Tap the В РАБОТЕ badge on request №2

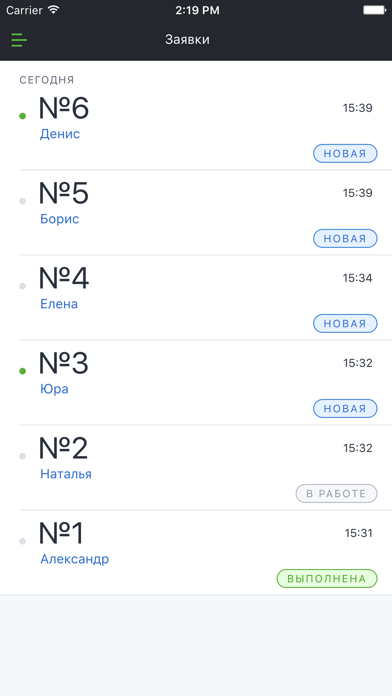pos(337,494)
